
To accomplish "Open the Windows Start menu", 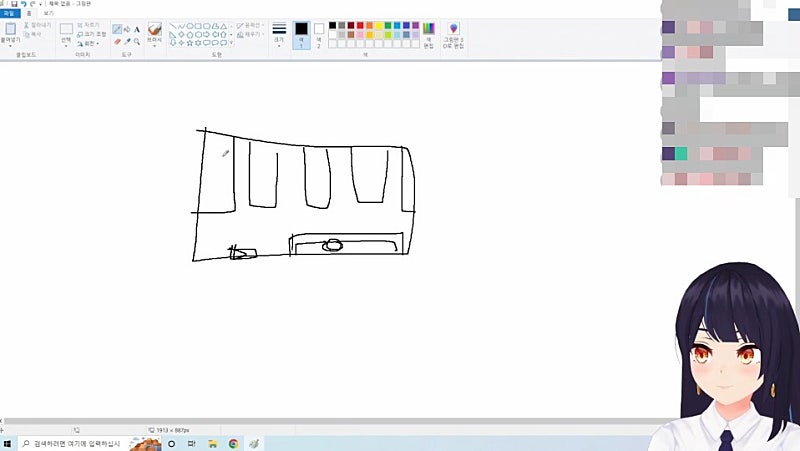I will 7,444.
